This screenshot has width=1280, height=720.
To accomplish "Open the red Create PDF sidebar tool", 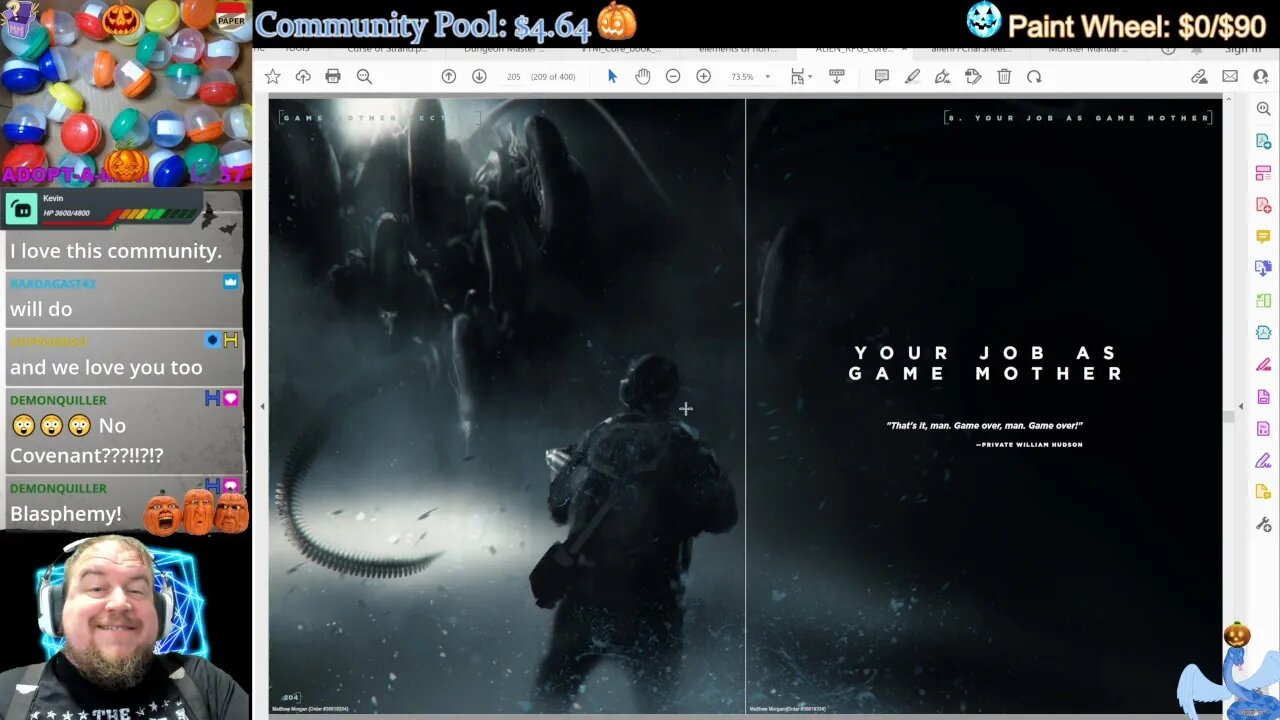I will click(x=1264, y=205).
